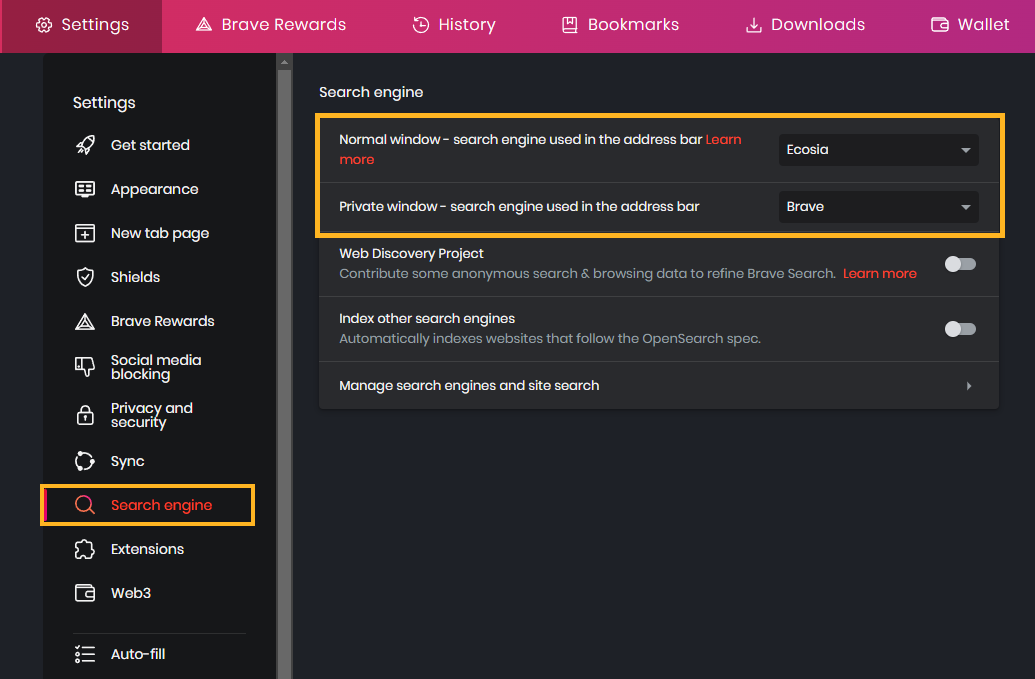Open Get started settings section
Image resolution: width=1035 pixels, height=679 pixels.
coord(150,145)
